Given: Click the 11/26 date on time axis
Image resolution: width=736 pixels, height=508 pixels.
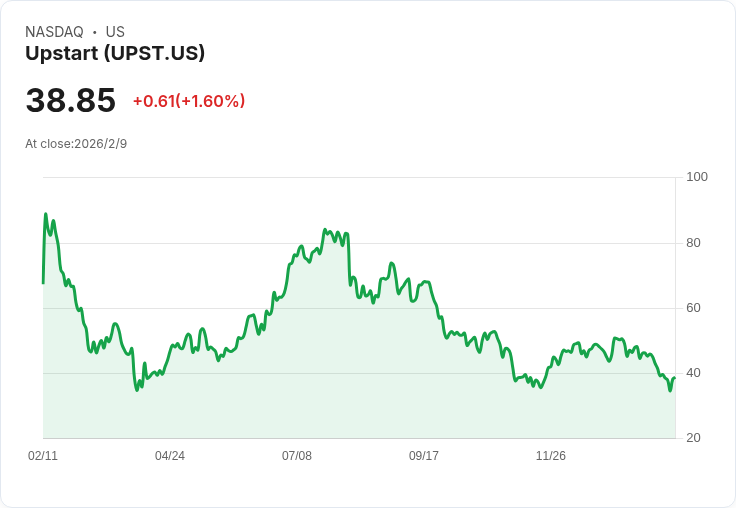Looking at the screenshot, I should pyautogui.click(x=551, y=456).
